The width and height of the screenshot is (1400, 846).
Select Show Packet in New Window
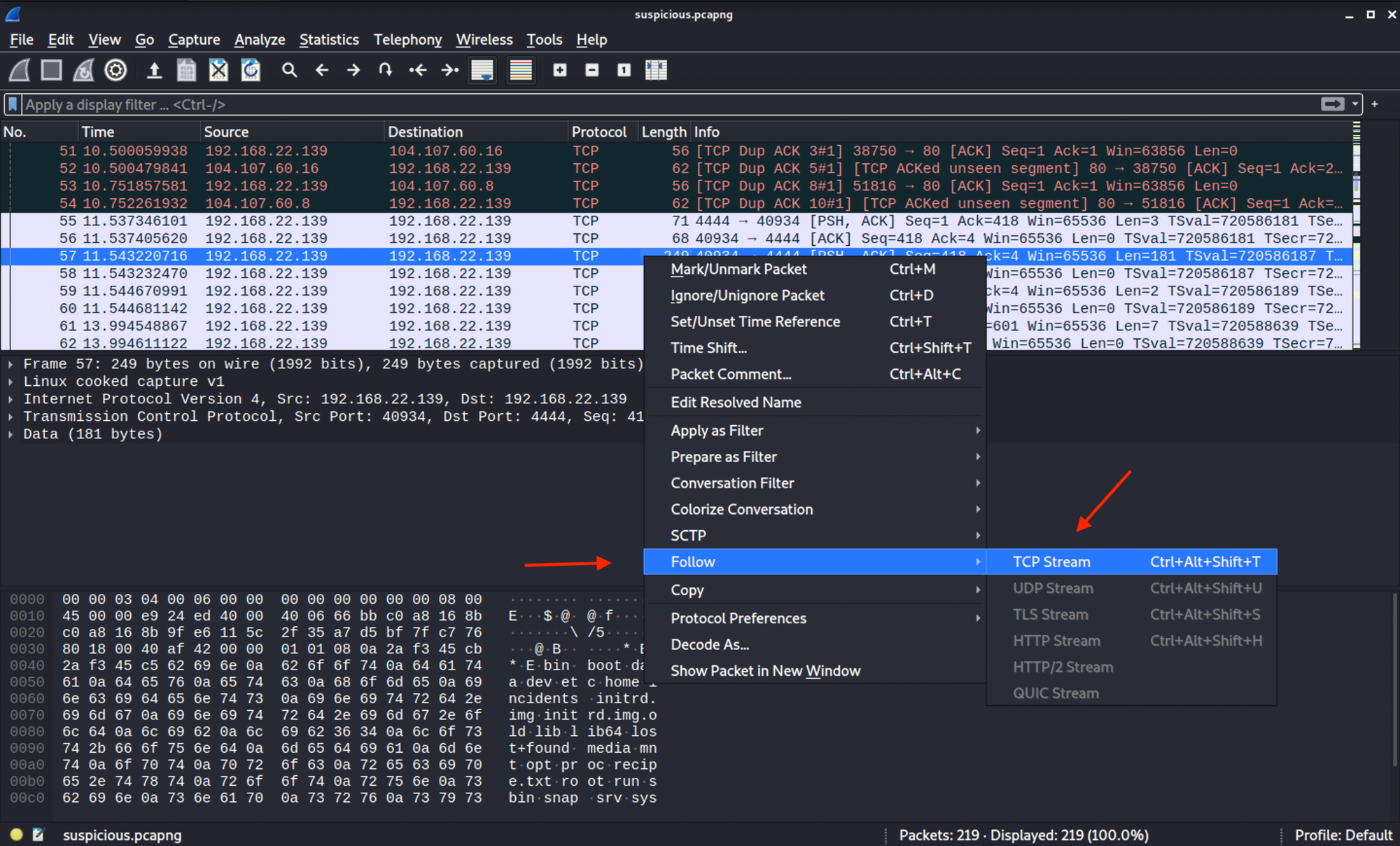[815, 671]
